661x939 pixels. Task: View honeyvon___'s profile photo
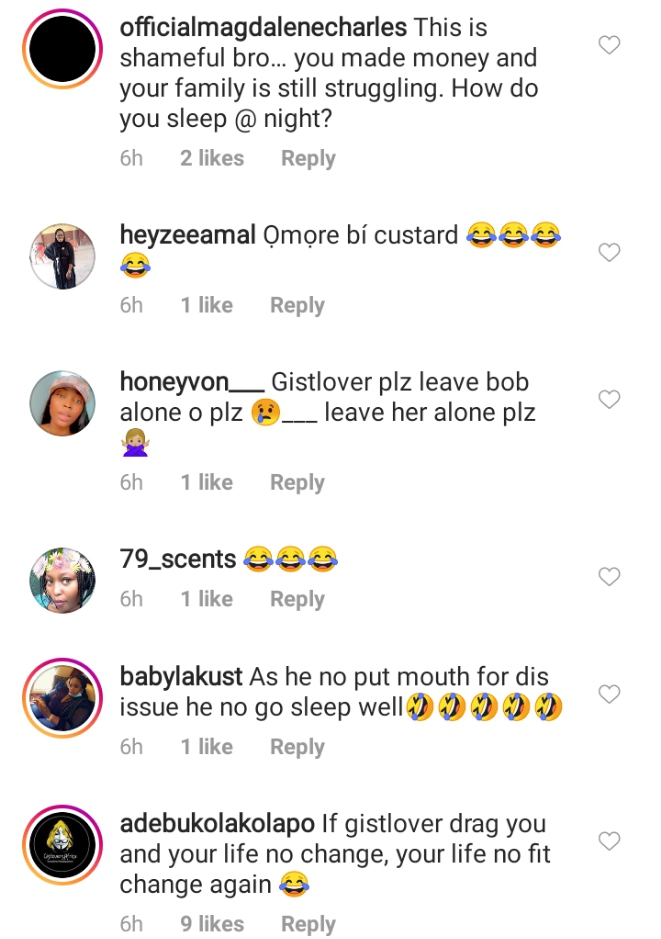(62, 403)
